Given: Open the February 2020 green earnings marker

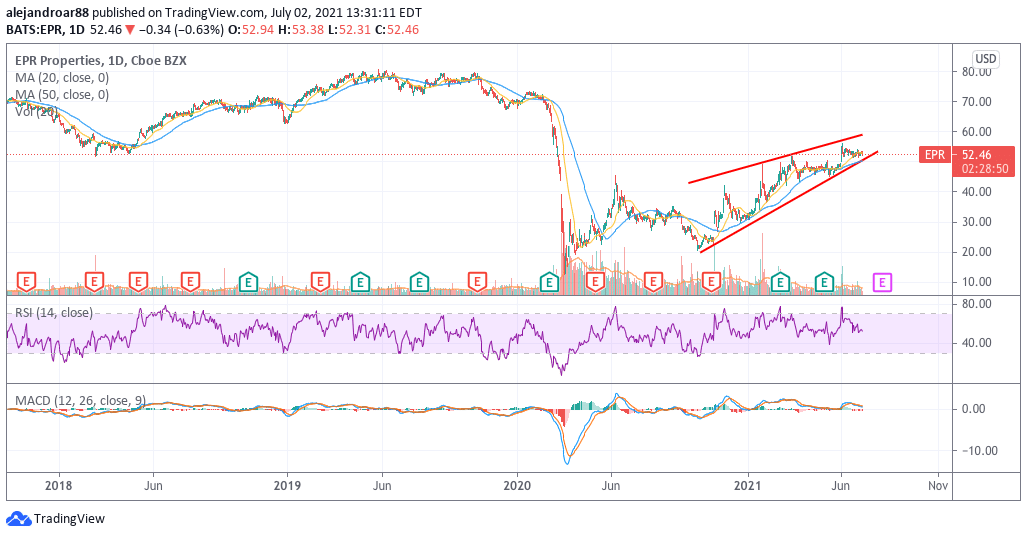Looking at the screenshot, I should tap(549, 283).
